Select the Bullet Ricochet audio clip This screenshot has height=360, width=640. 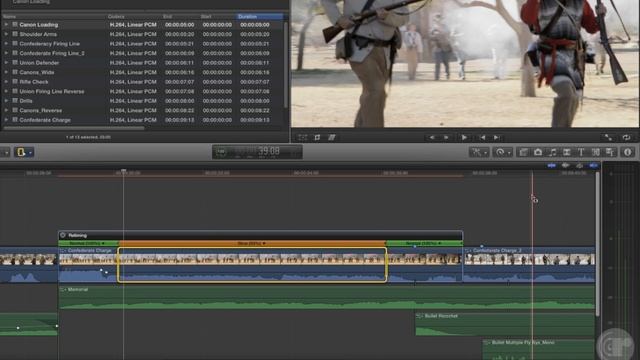pos(505,324)
